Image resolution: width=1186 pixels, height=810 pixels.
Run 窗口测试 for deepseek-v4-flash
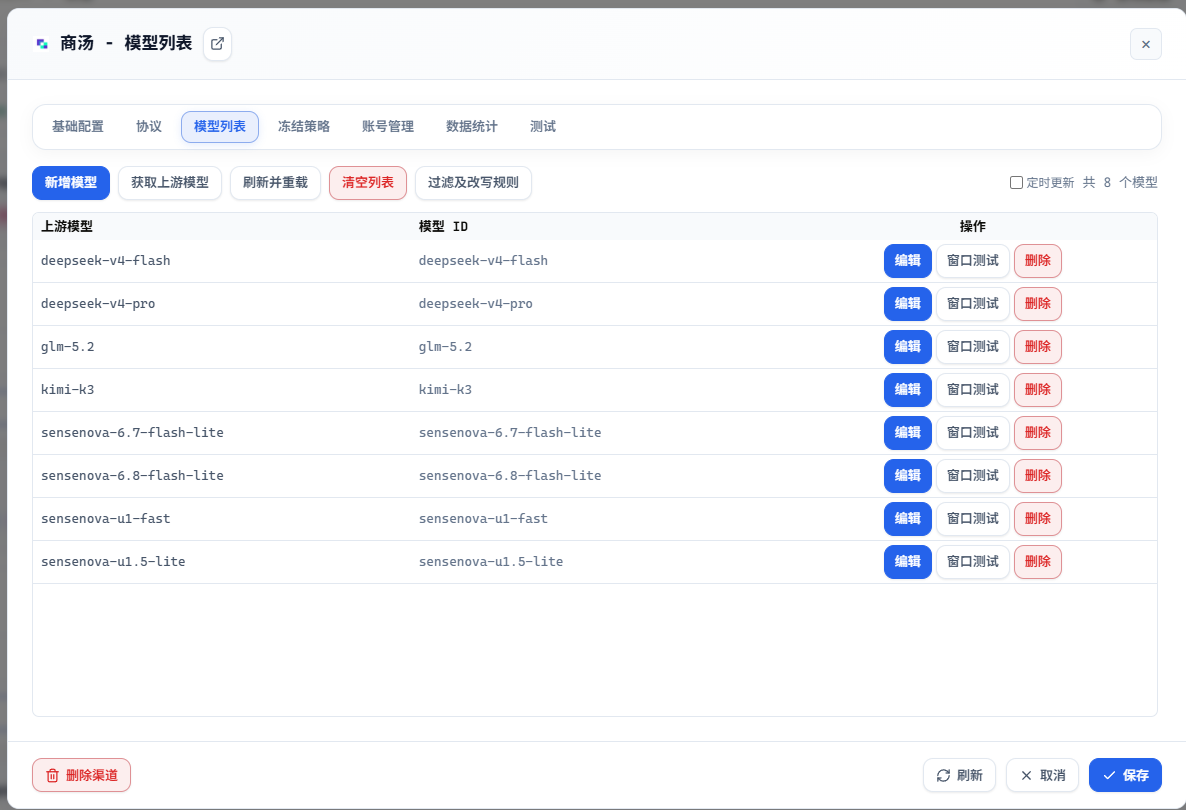[x=973, y=261]
